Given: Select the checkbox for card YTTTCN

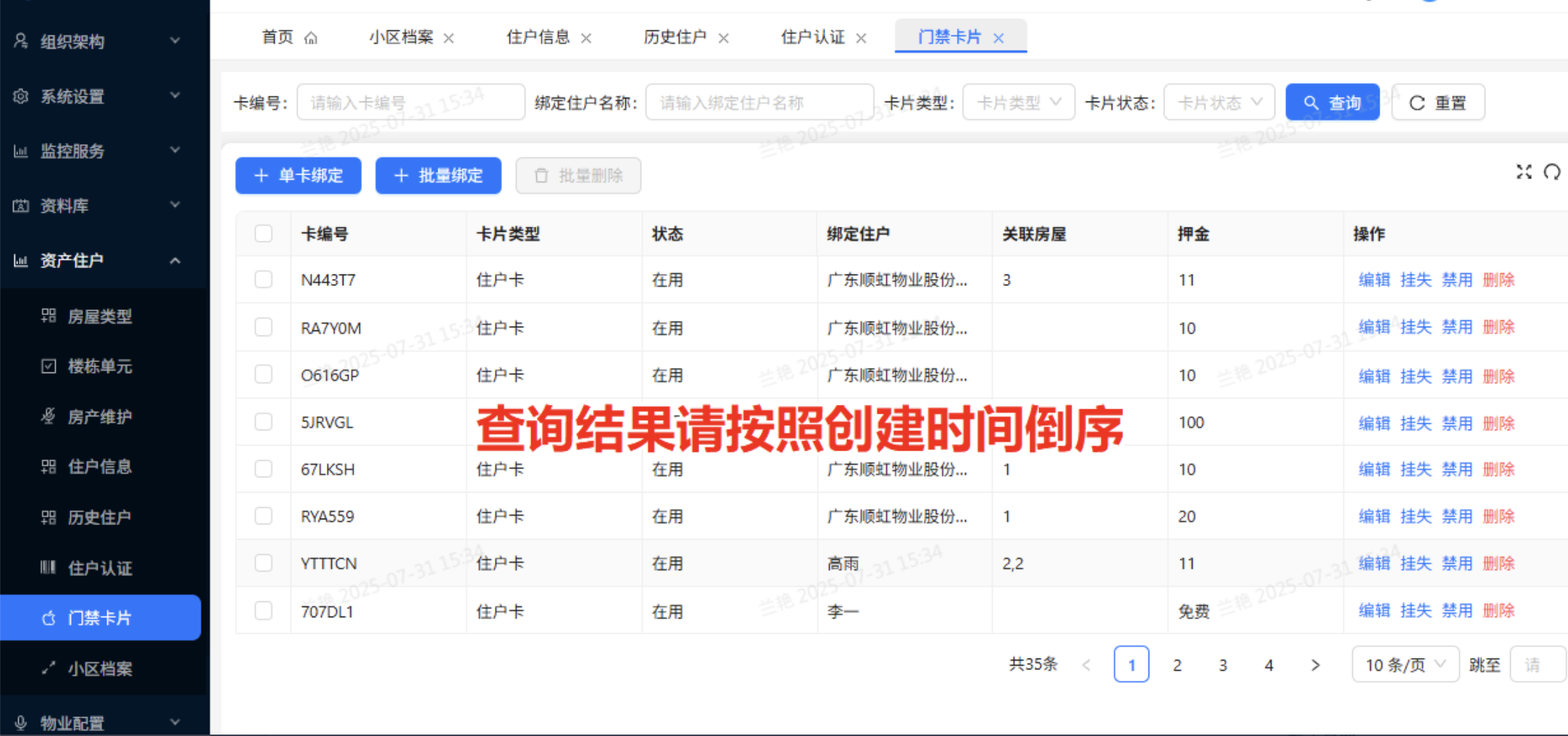Looking at the screenshot, I should (264, 563).
